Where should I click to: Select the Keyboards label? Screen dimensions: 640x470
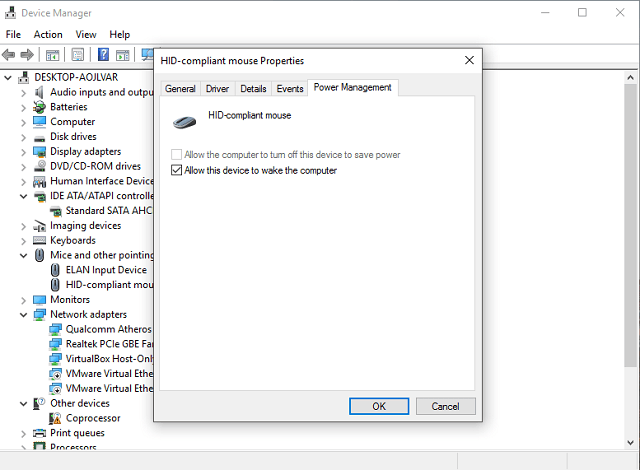[73, 240]
